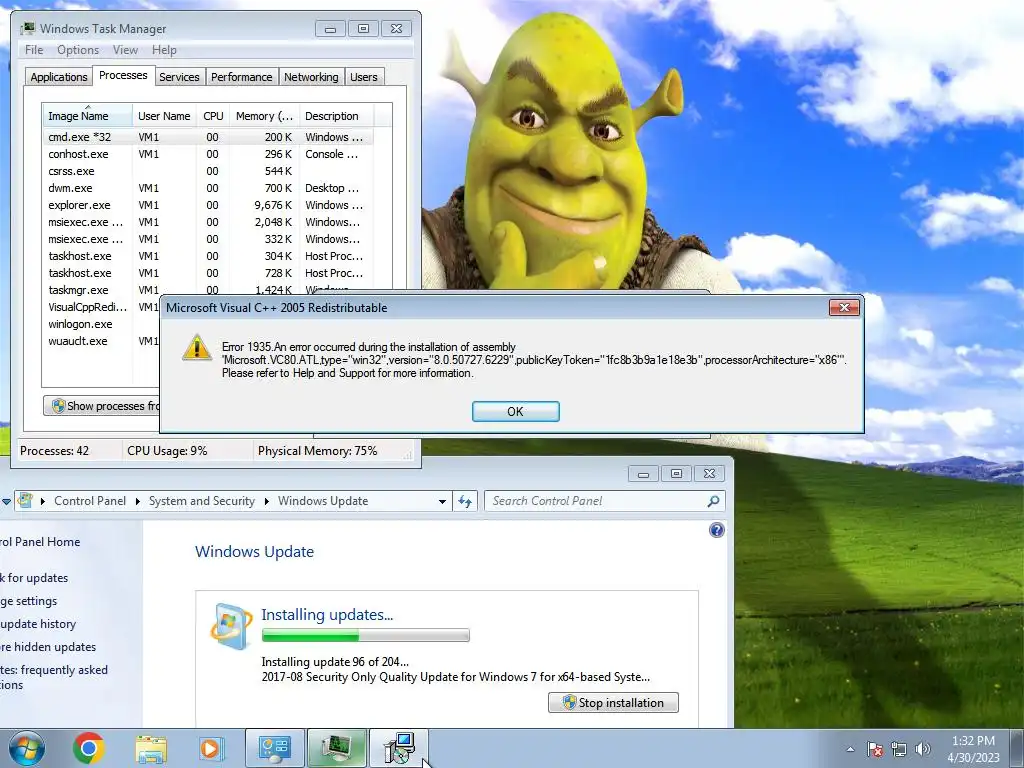
Task: Expand the arrow after System and Security breadcrumb
Action: (266, 501)
